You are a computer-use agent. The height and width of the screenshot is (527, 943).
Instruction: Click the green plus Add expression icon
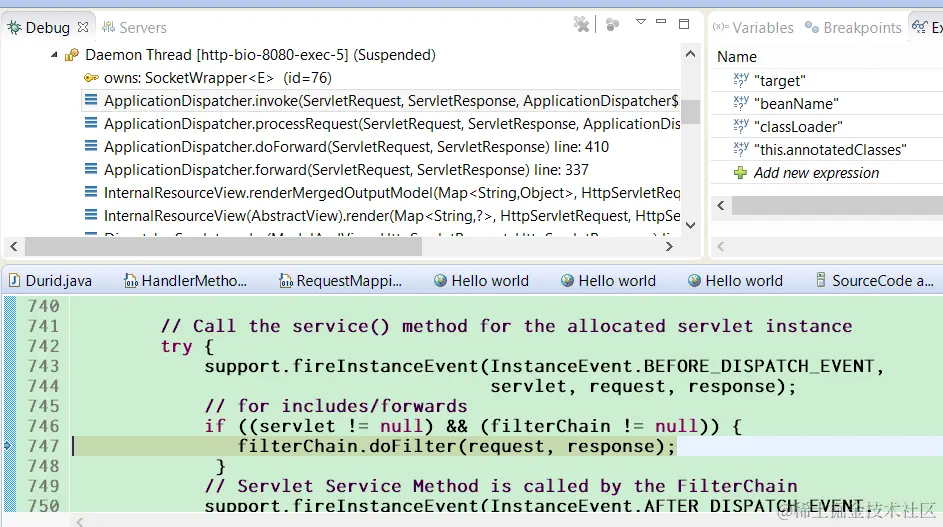740,173
